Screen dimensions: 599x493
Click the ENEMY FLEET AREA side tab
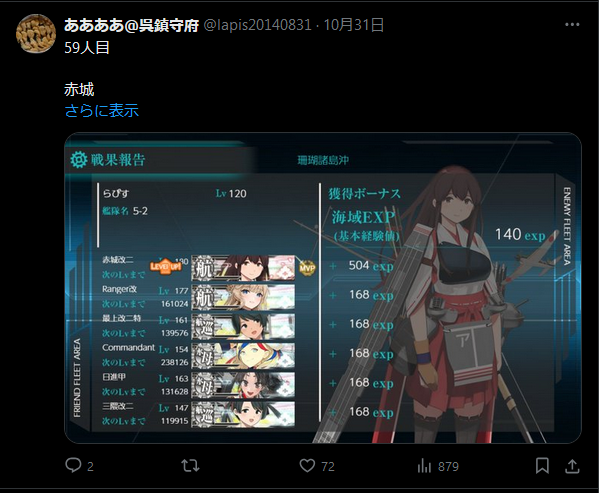[x=567, y=226]
